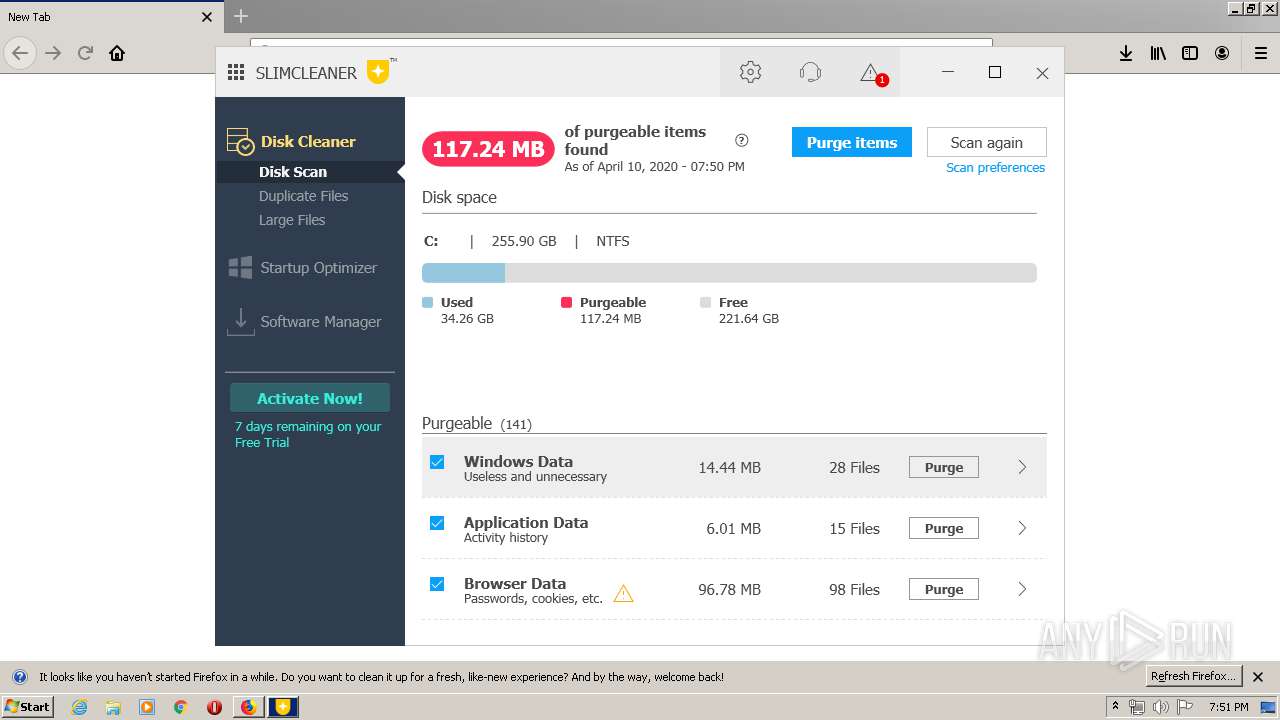
Task: Click the Free gray legend swatch
Action: (706, 302)
